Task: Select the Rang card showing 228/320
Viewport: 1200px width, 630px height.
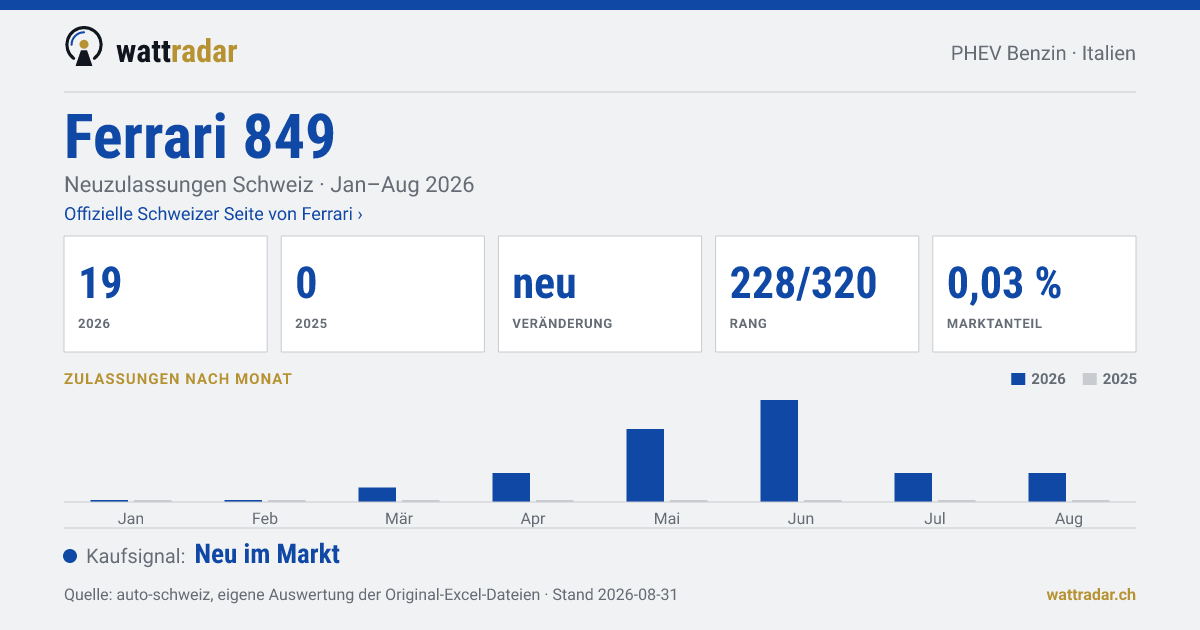Action: 817,294
